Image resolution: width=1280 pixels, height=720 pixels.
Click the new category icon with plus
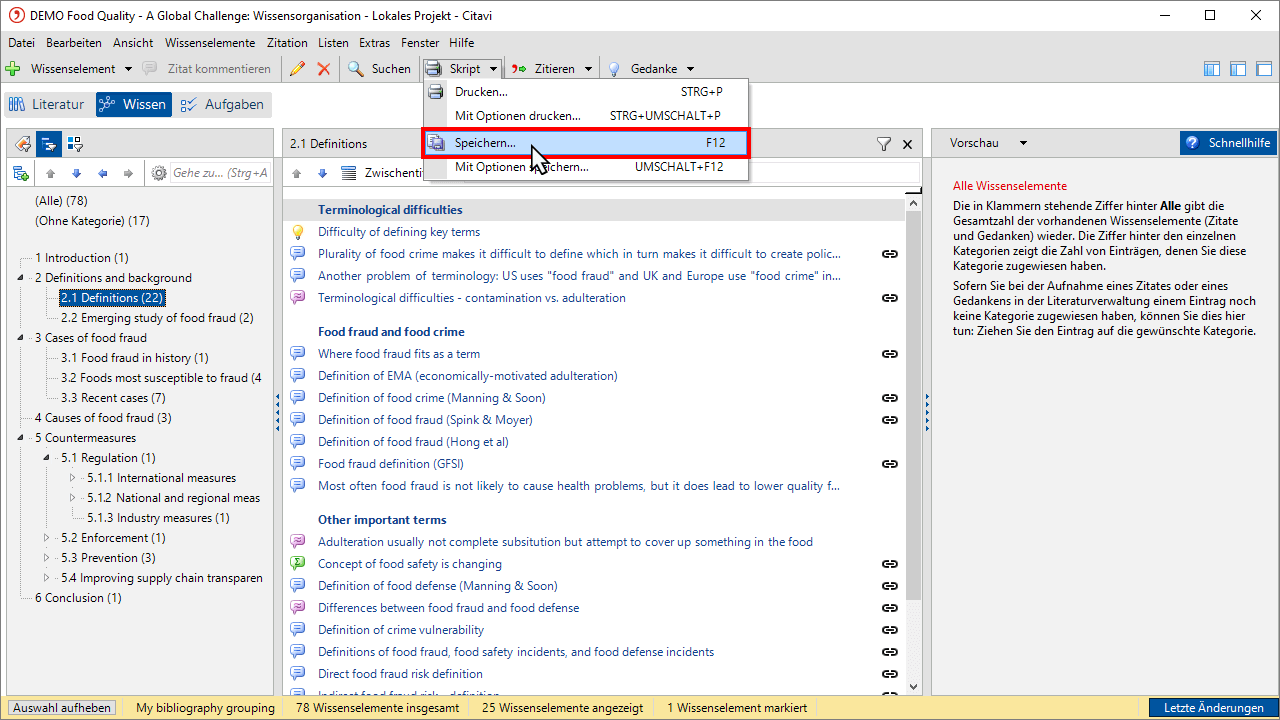click(x=21, y=173)
